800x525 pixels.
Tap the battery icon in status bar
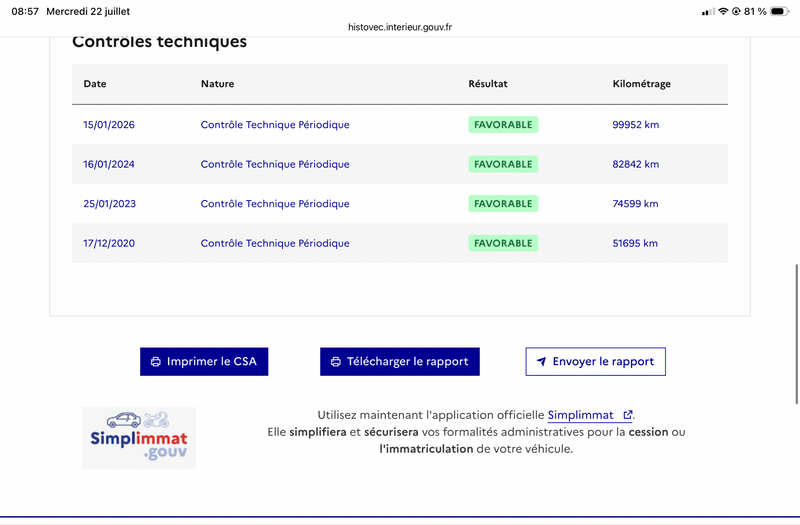(780, 11)
